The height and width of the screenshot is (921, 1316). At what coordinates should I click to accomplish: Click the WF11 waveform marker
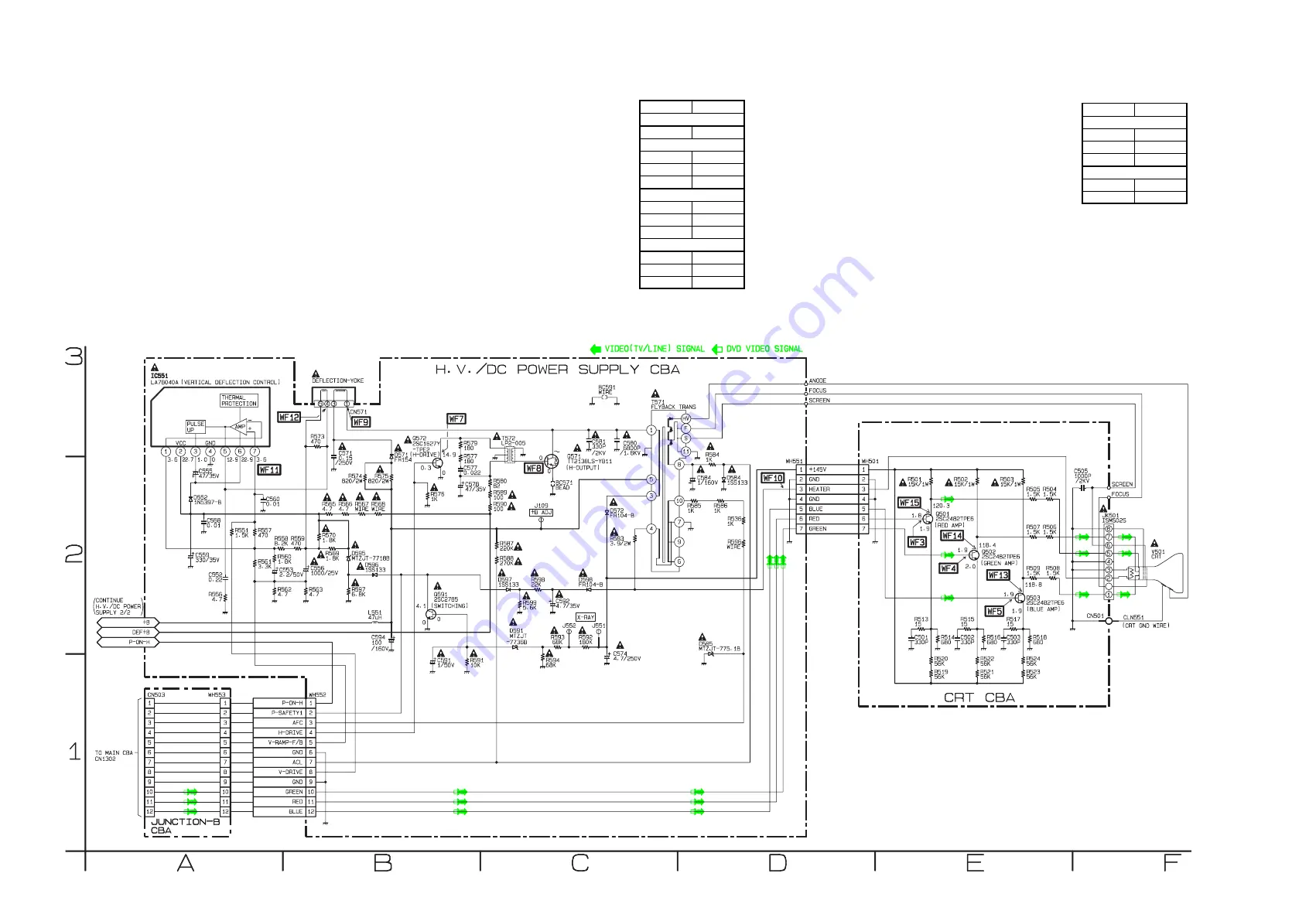tap(269, 470)
